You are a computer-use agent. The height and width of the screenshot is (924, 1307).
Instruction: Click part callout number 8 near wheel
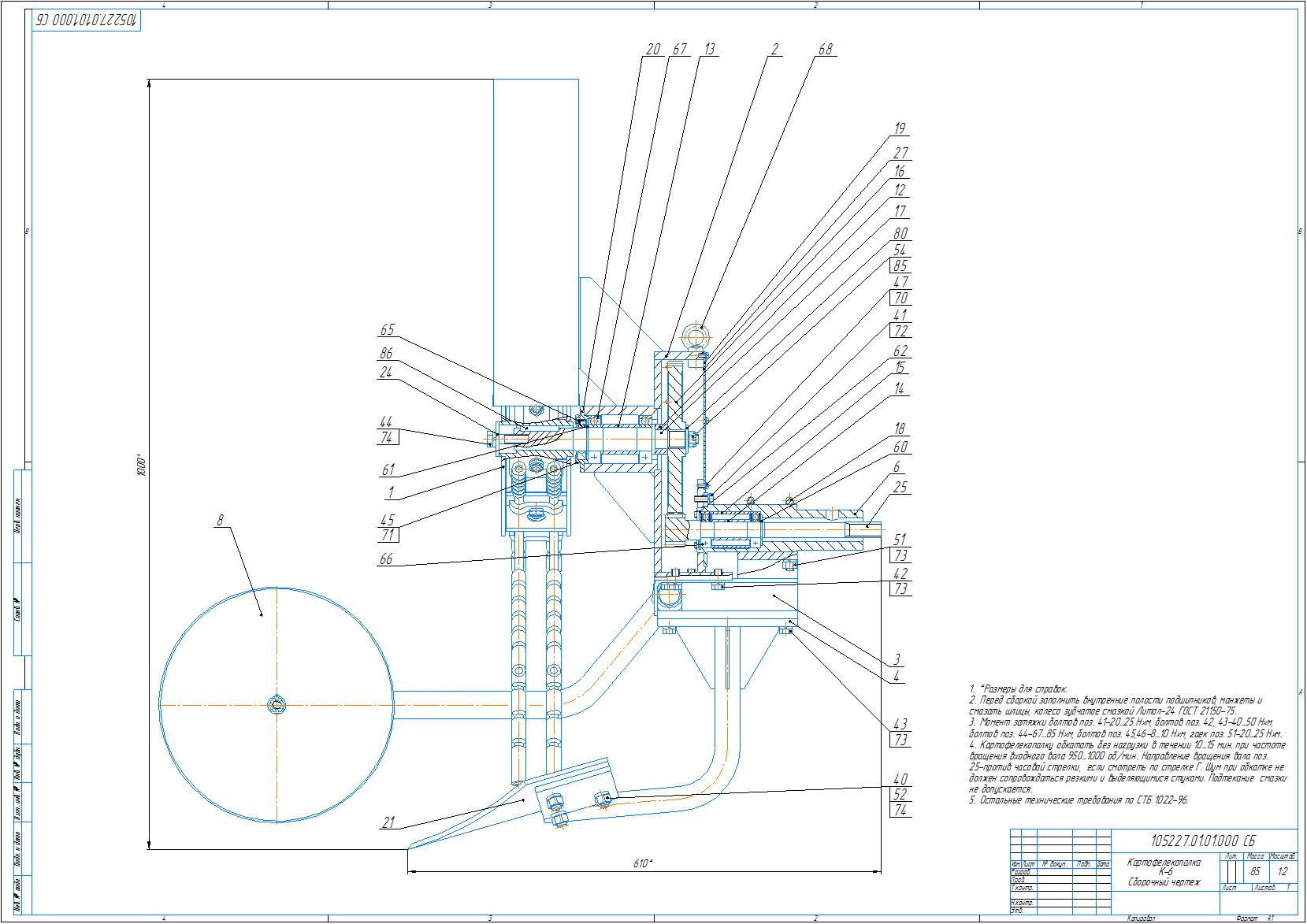(x=221, y=520)
